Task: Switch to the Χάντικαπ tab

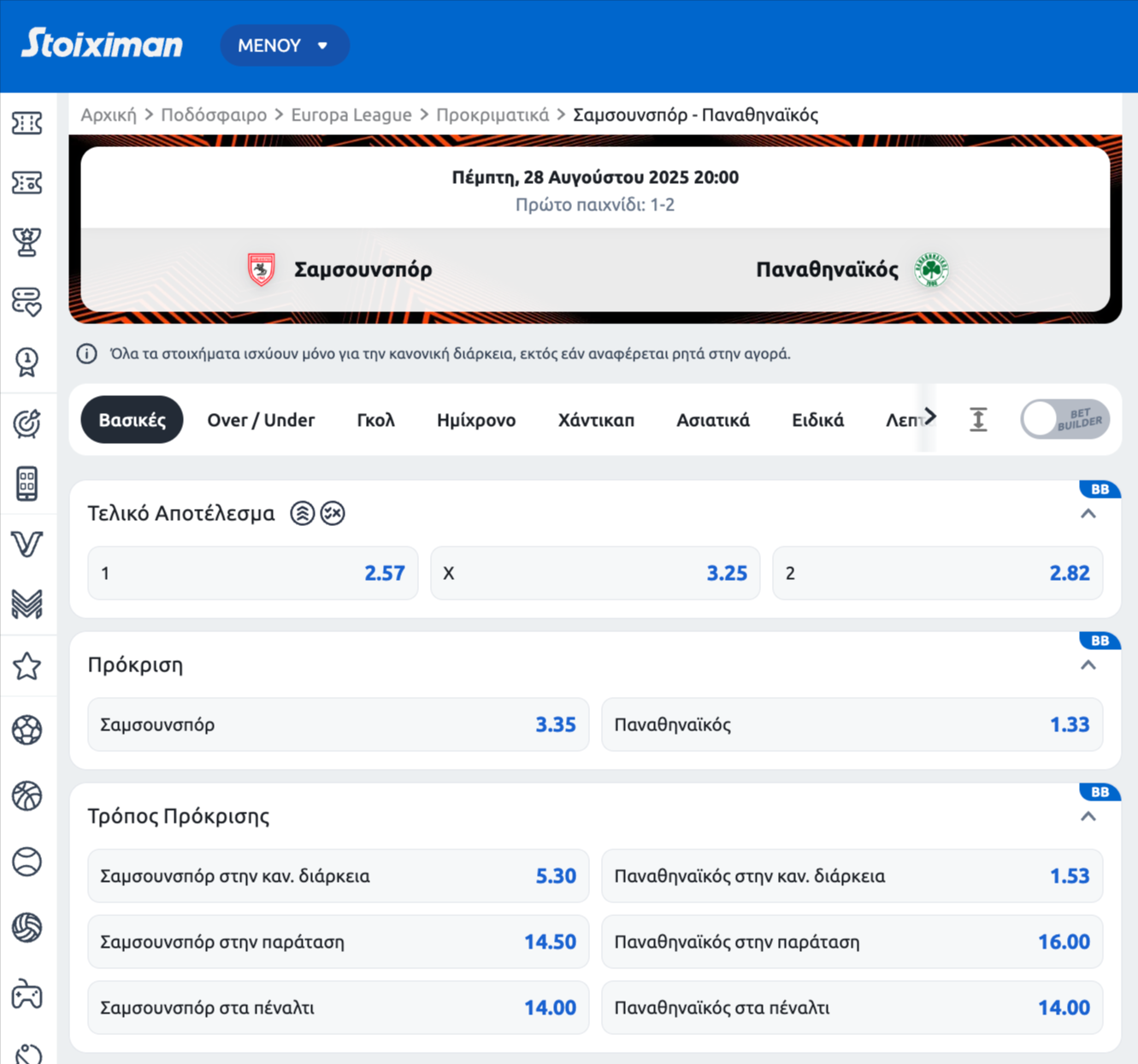Action: pyautogui.click(x=596, y=420)
